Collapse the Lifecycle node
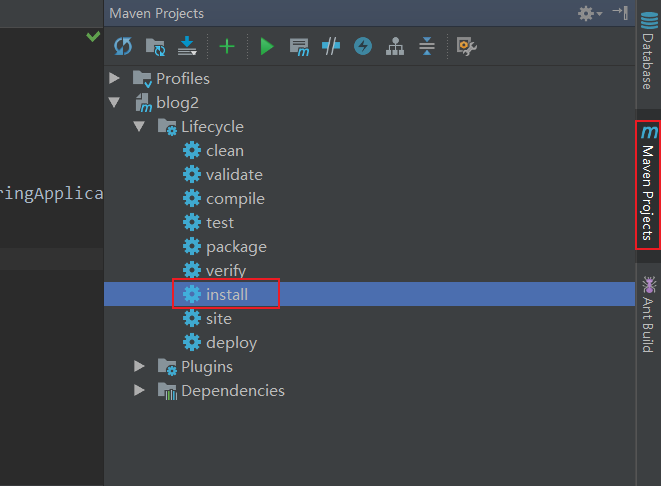Viewport: 661px width, 486px height. click(139, 126)
